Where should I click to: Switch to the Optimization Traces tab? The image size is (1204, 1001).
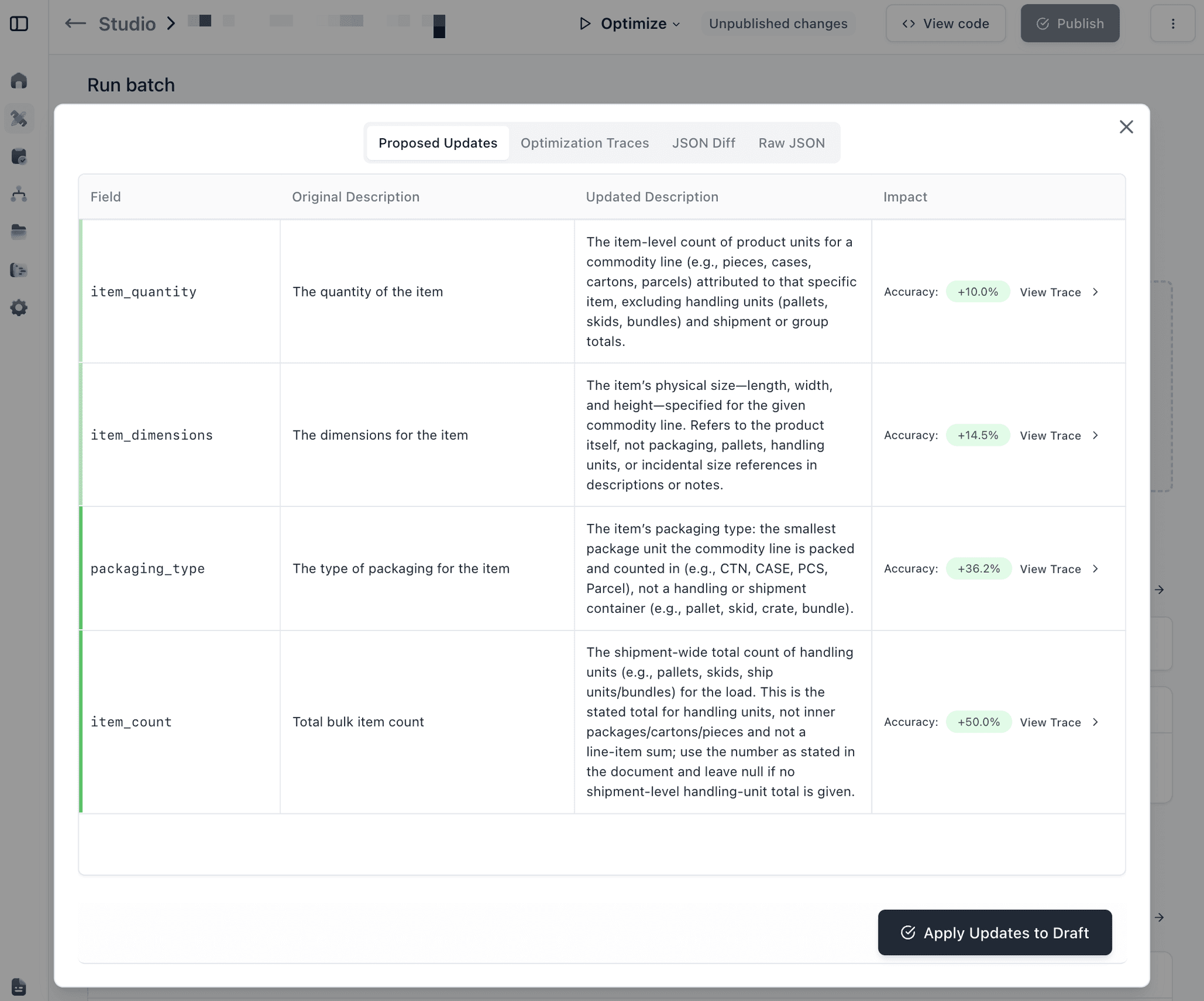584,143
